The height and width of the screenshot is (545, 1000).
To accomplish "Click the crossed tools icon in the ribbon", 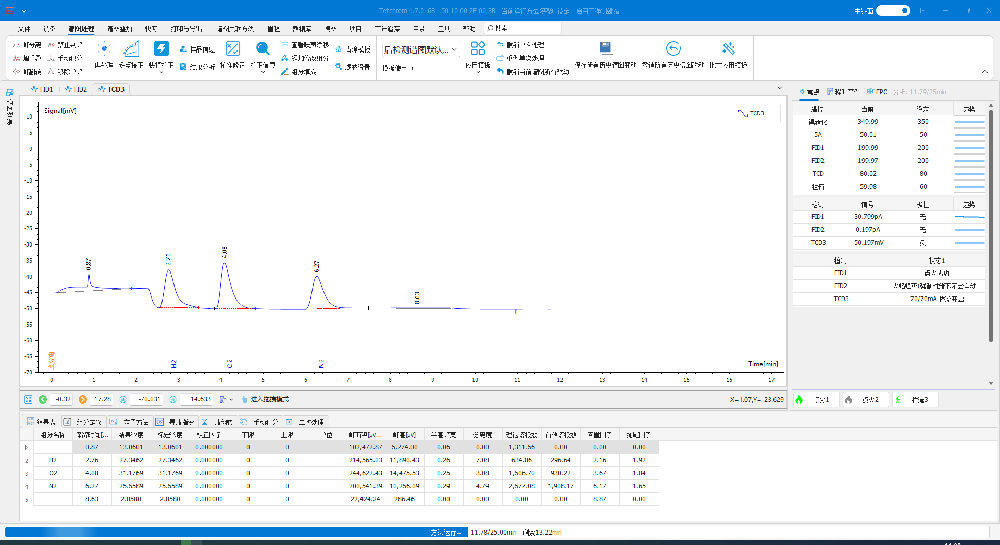I will 728,48.
